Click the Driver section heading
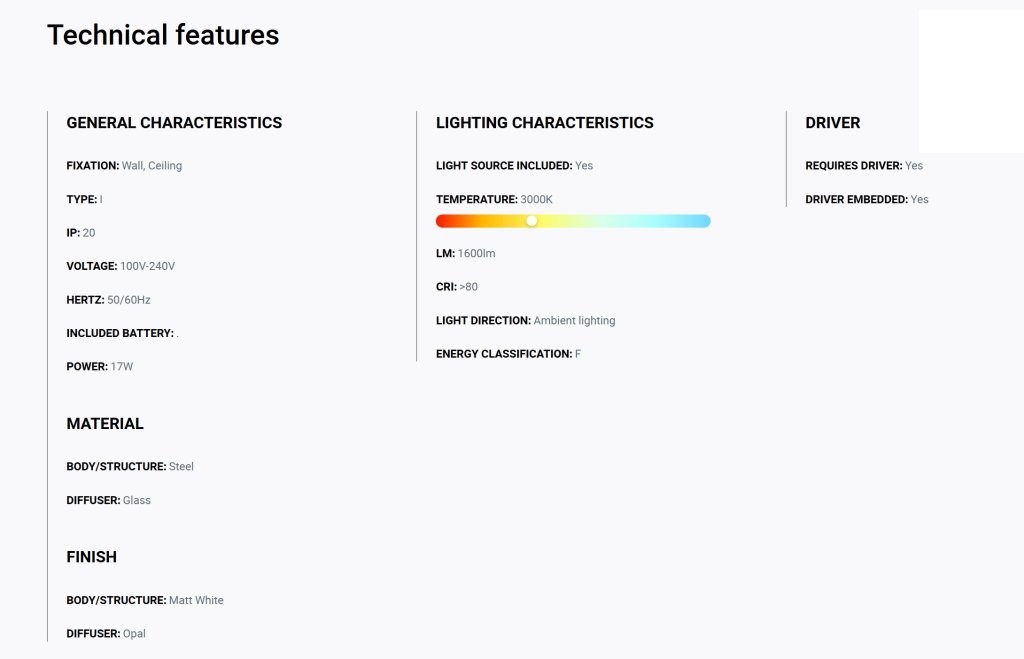The width and height of the screenshot is (1024, 659). click(833, 123)
